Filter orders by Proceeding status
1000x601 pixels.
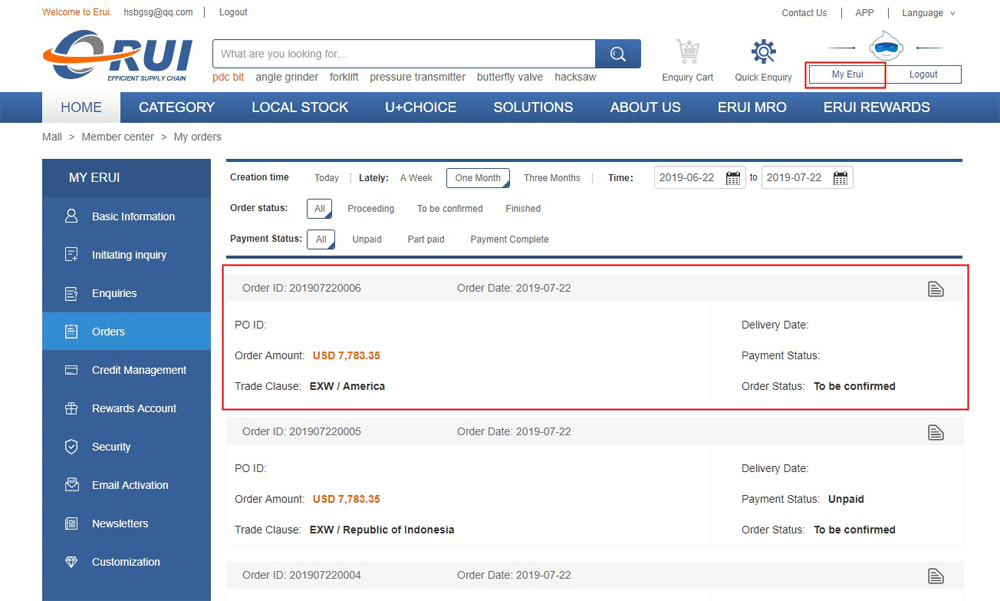click(371, 209)
